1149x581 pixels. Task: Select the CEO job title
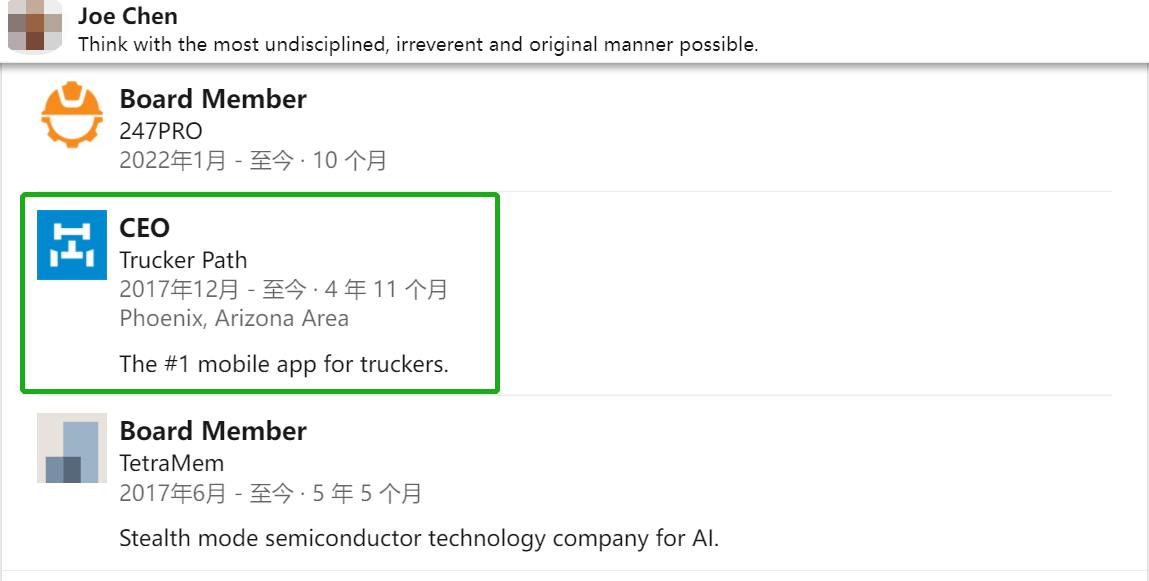145,228
